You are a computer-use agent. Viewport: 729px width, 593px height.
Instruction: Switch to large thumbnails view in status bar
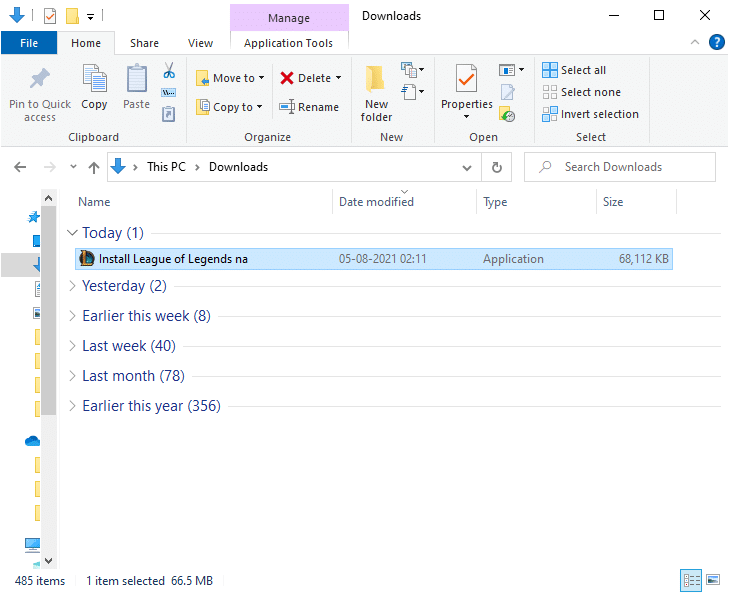click(713, 579)
